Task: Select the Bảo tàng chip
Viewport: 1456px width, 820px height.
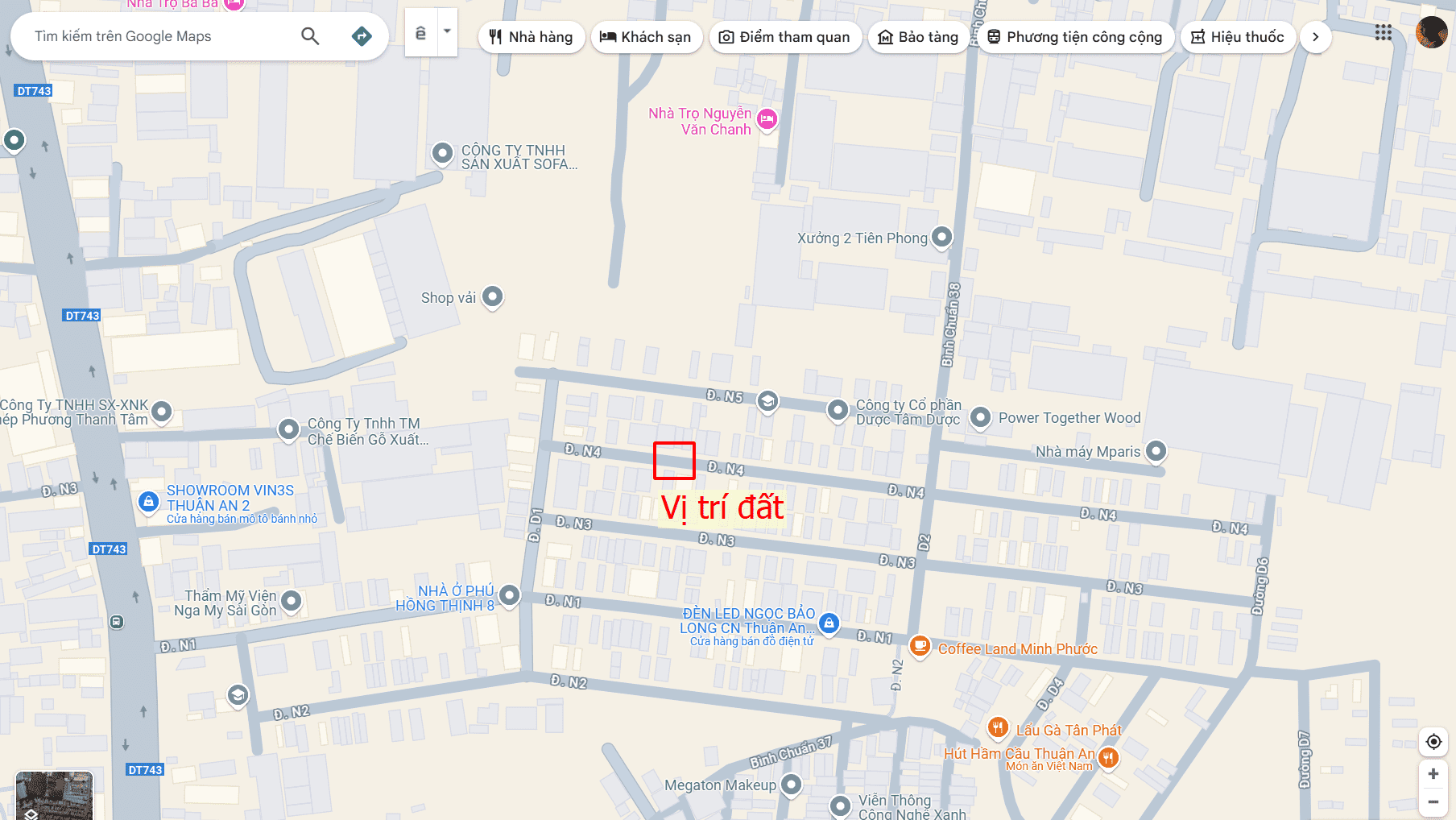Action: (919, 37)
